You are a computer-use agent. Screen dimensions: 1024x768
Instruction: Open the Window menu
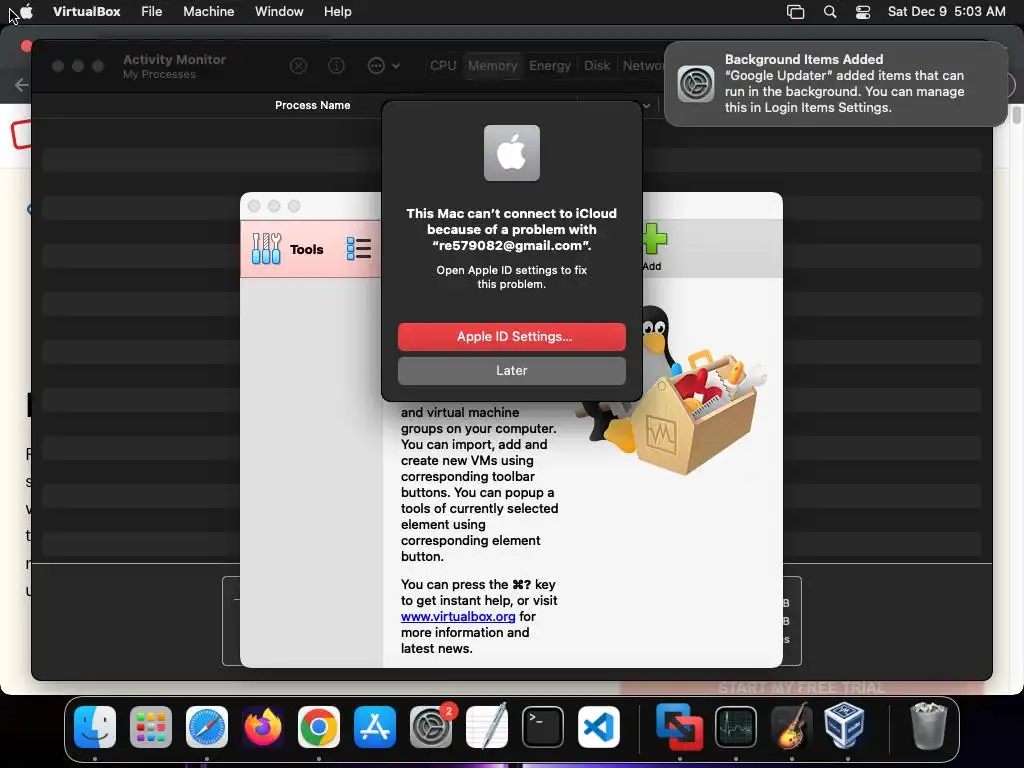click(x=279, y=11)
